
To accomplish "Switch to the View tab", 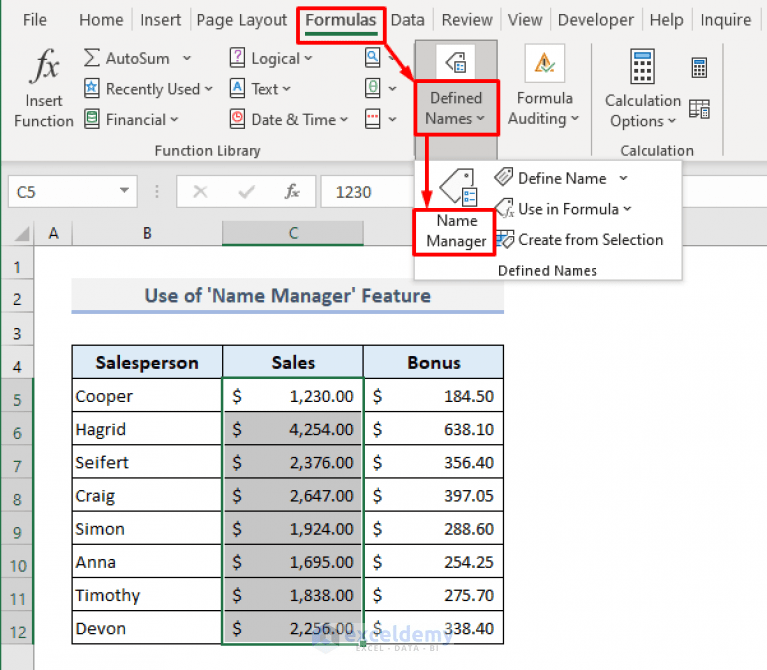I will [525, 20].
